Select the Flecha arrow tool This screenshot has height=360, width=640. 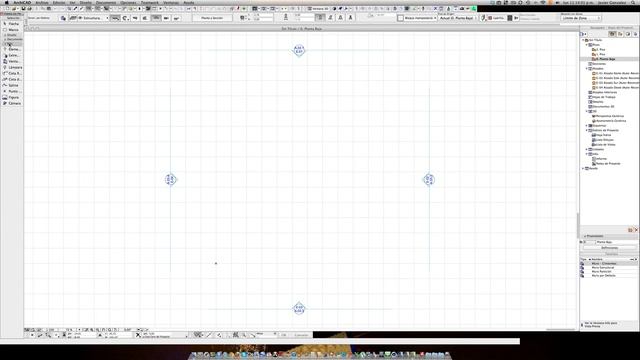[11, 24]
